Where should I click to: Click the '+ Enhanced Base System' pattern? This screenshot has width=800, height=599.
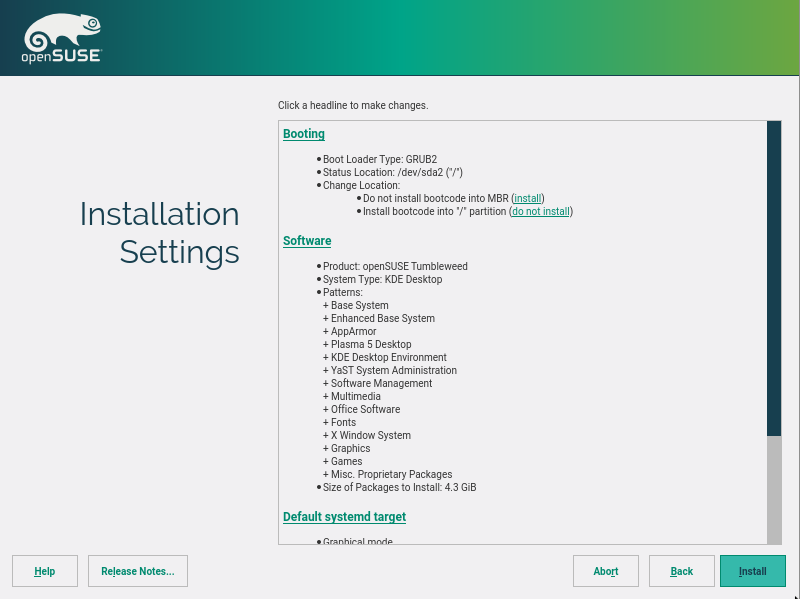click(x=379, y=318)
